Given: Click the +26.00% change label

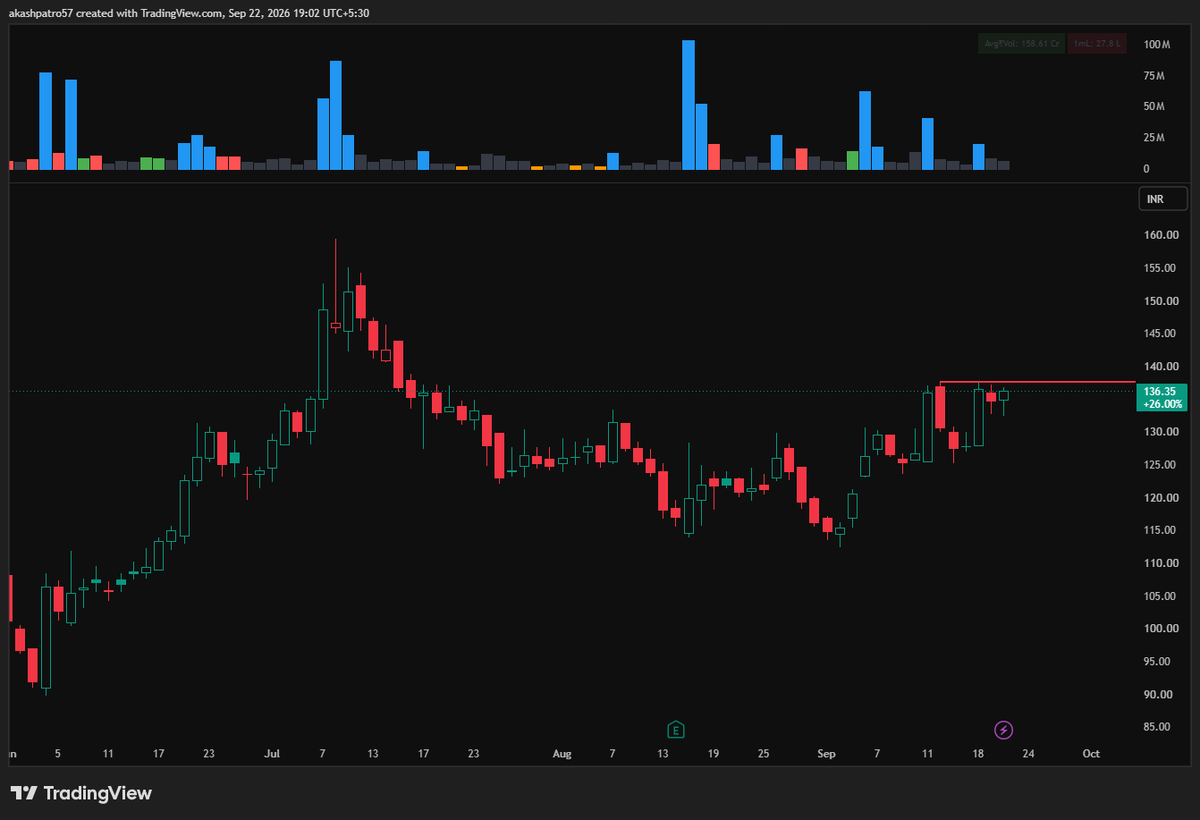Looking at the screenshot, I should click(x=1162, y=404).
